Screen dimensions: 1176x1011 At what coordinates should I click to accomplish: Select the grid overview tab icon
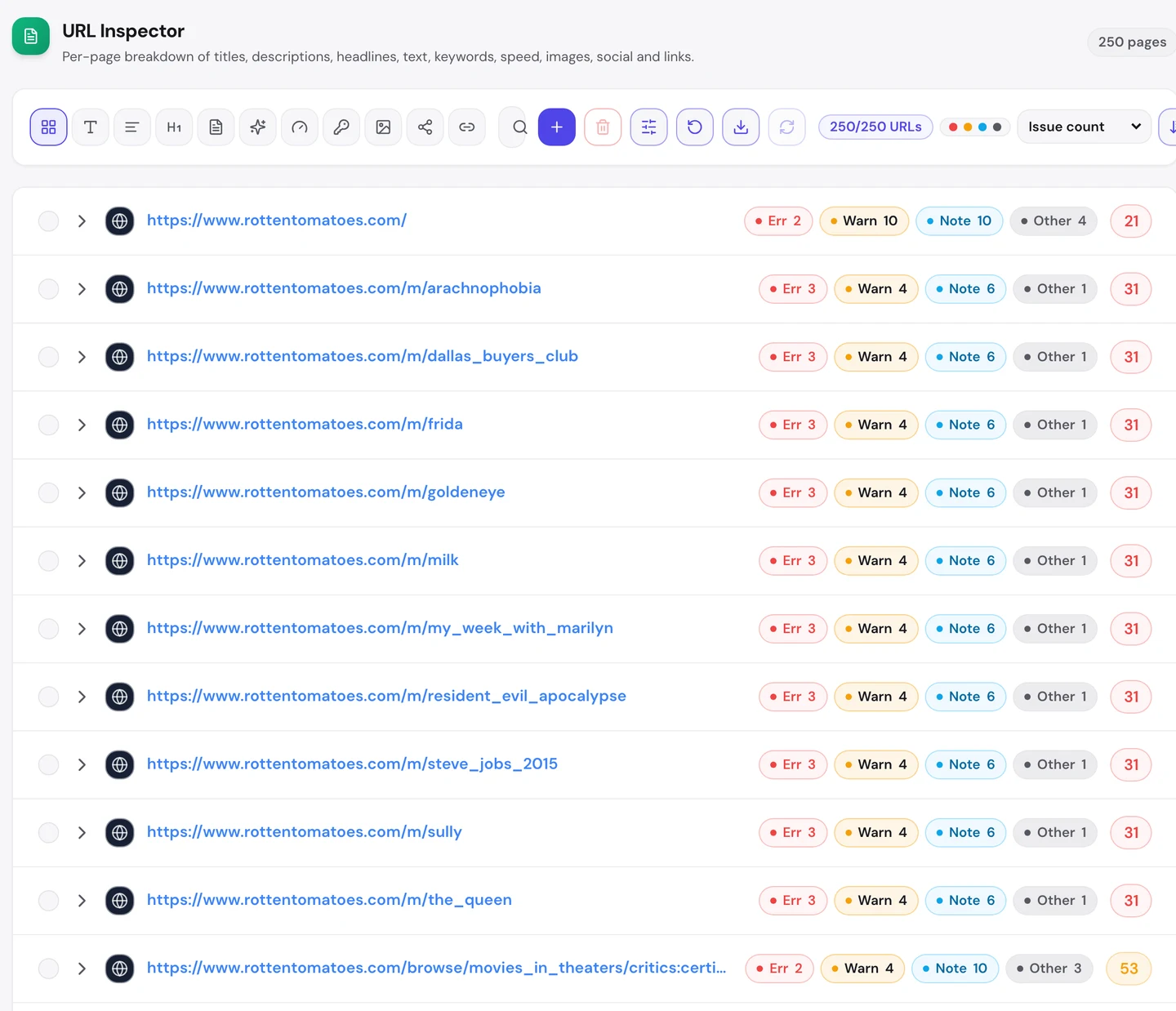[48, 127]
